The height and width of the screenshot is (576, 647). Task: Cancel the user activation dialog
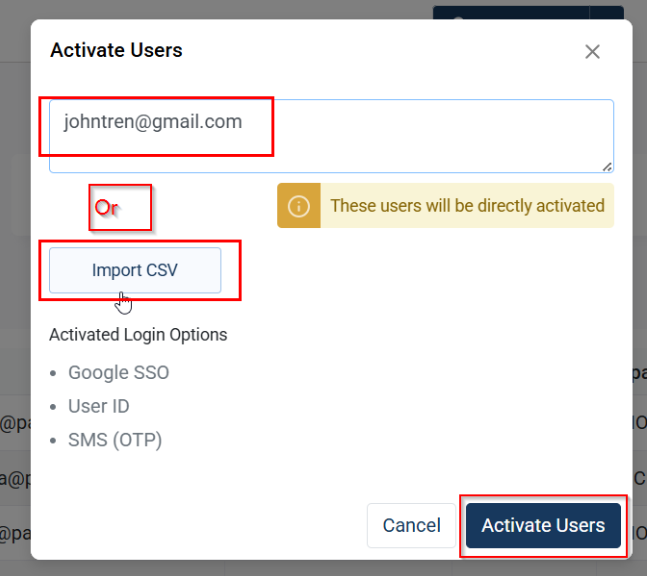(411, 525)
